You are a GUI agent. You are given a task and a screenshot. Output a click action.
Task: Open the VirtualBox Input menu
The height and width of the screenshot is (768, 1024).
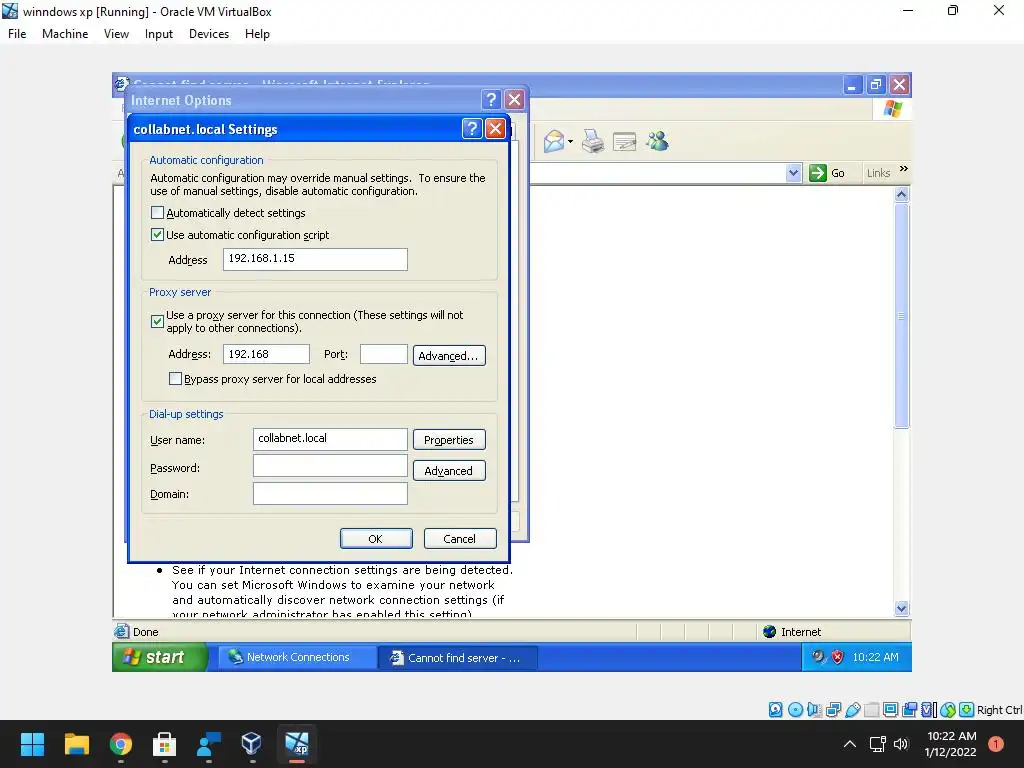click(159, 34)
